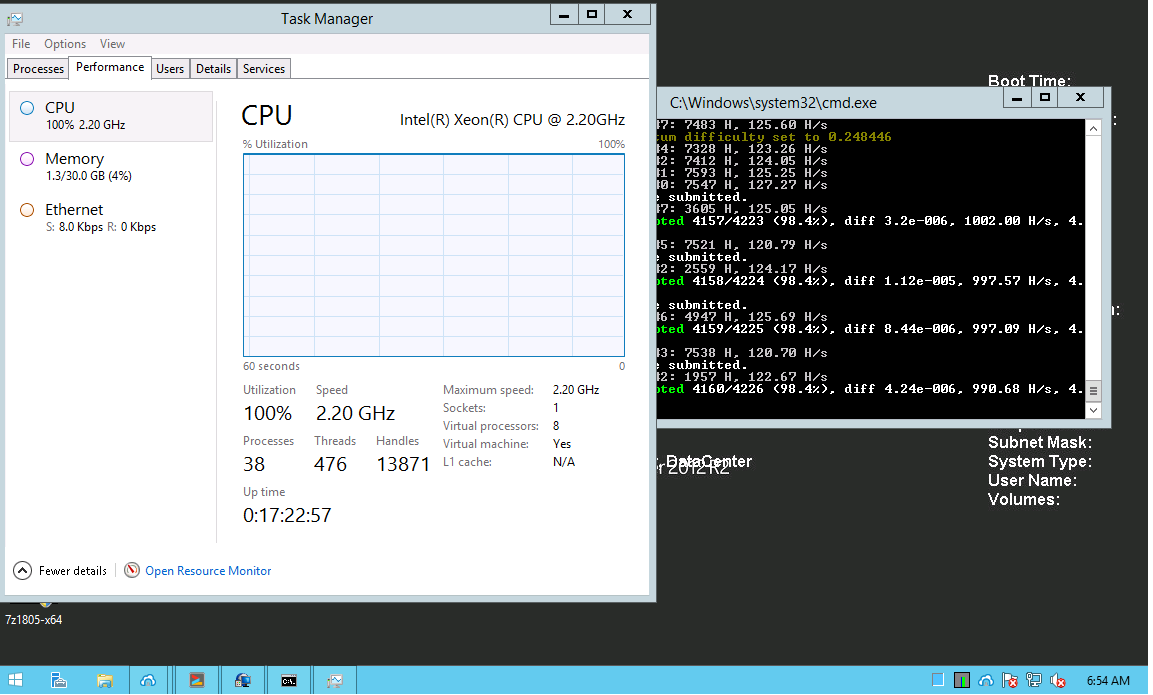Open the cloud app on the taskbar

[x=149, y=680]
